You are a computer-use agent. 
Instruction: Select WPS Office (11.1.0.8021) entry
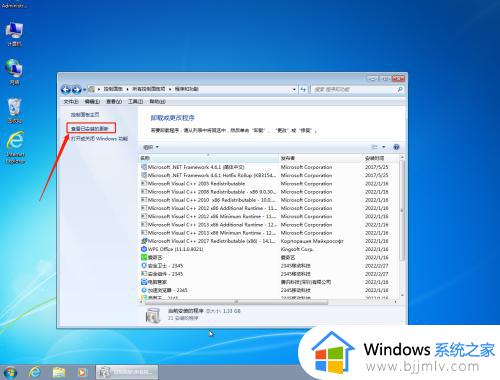[268, 249]
